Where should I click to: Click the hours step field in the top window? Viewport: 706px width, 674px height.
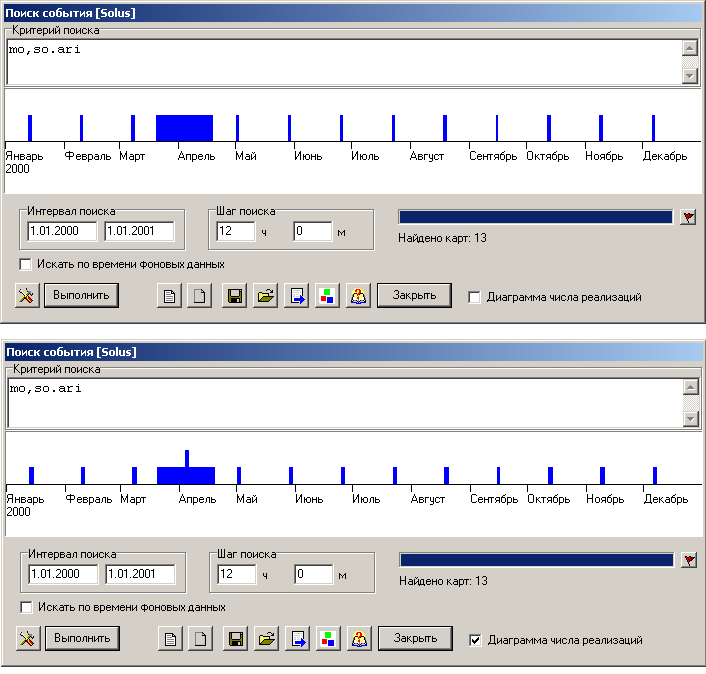(x=235, y=231)
